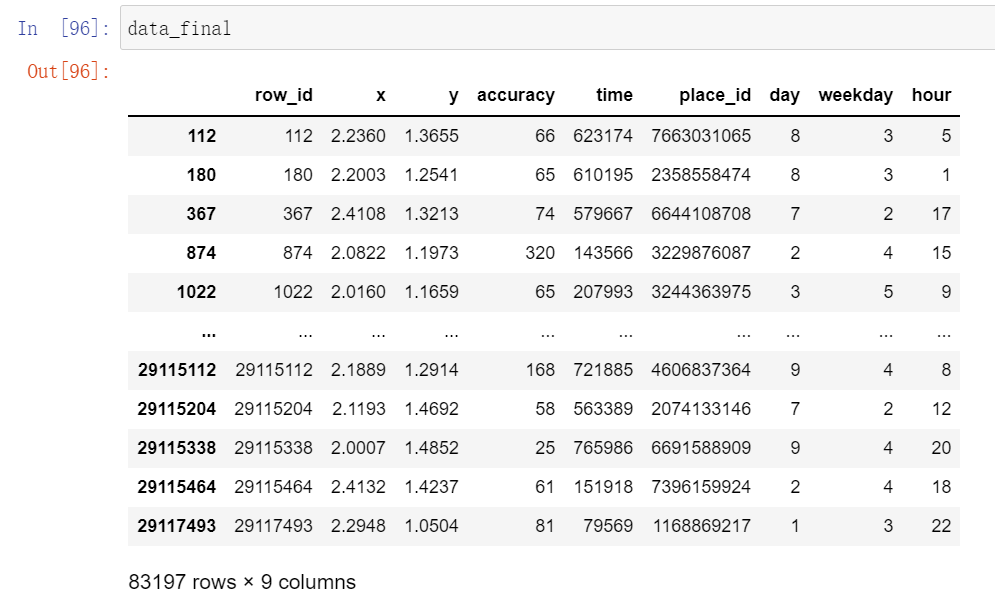Click the Out[96] output prompt label
The width and height of the screenshot is (995, 595).
(x=69, y=72)
